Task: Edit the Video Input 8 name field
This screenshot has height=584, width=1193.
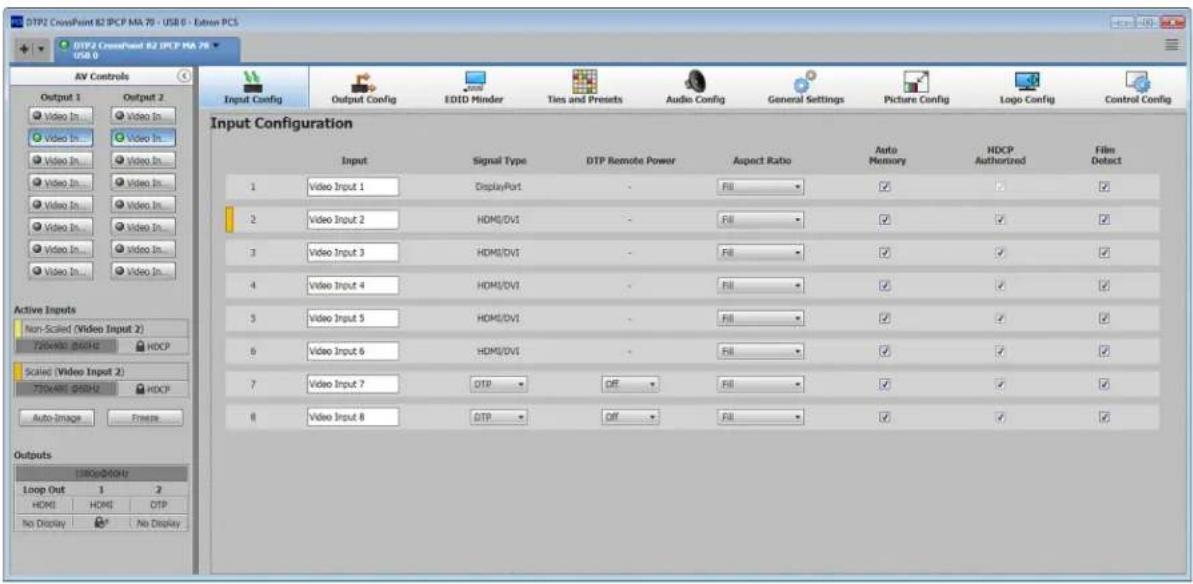Action: (353, 417)
